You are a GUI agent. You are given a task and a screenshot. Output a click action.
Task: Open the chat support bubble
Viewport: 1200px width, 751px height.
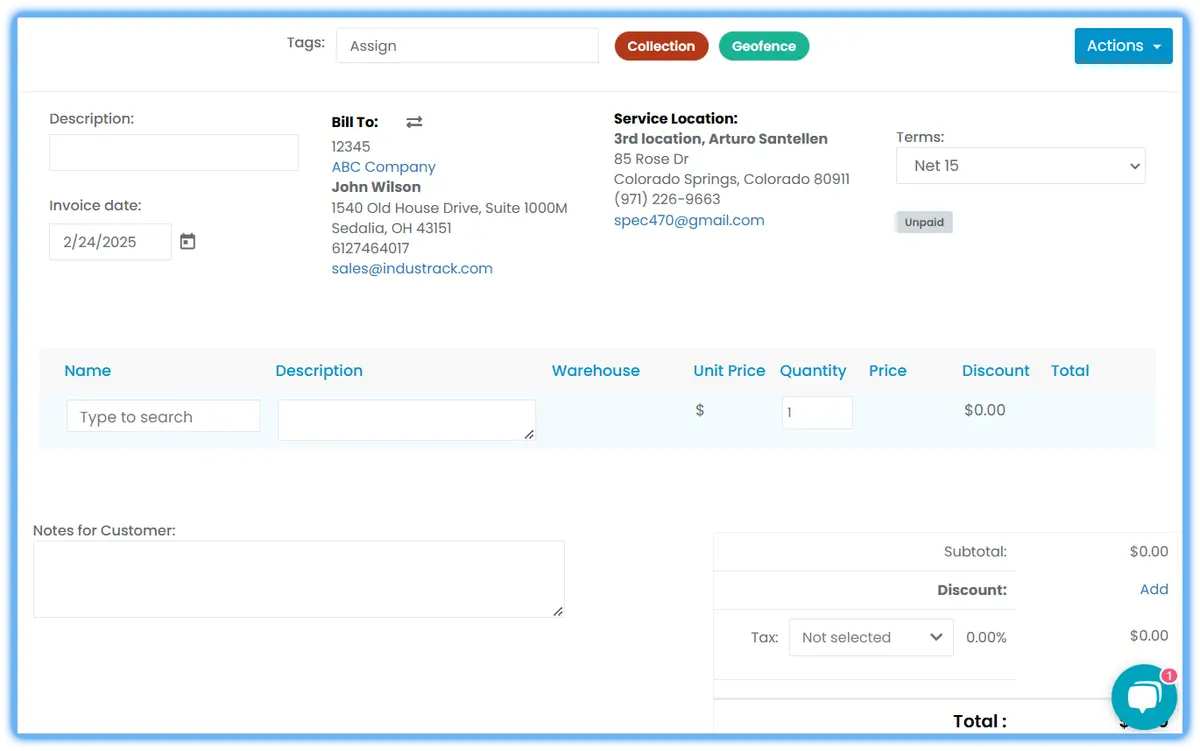pyautogui.click(x=1144, y=697)
